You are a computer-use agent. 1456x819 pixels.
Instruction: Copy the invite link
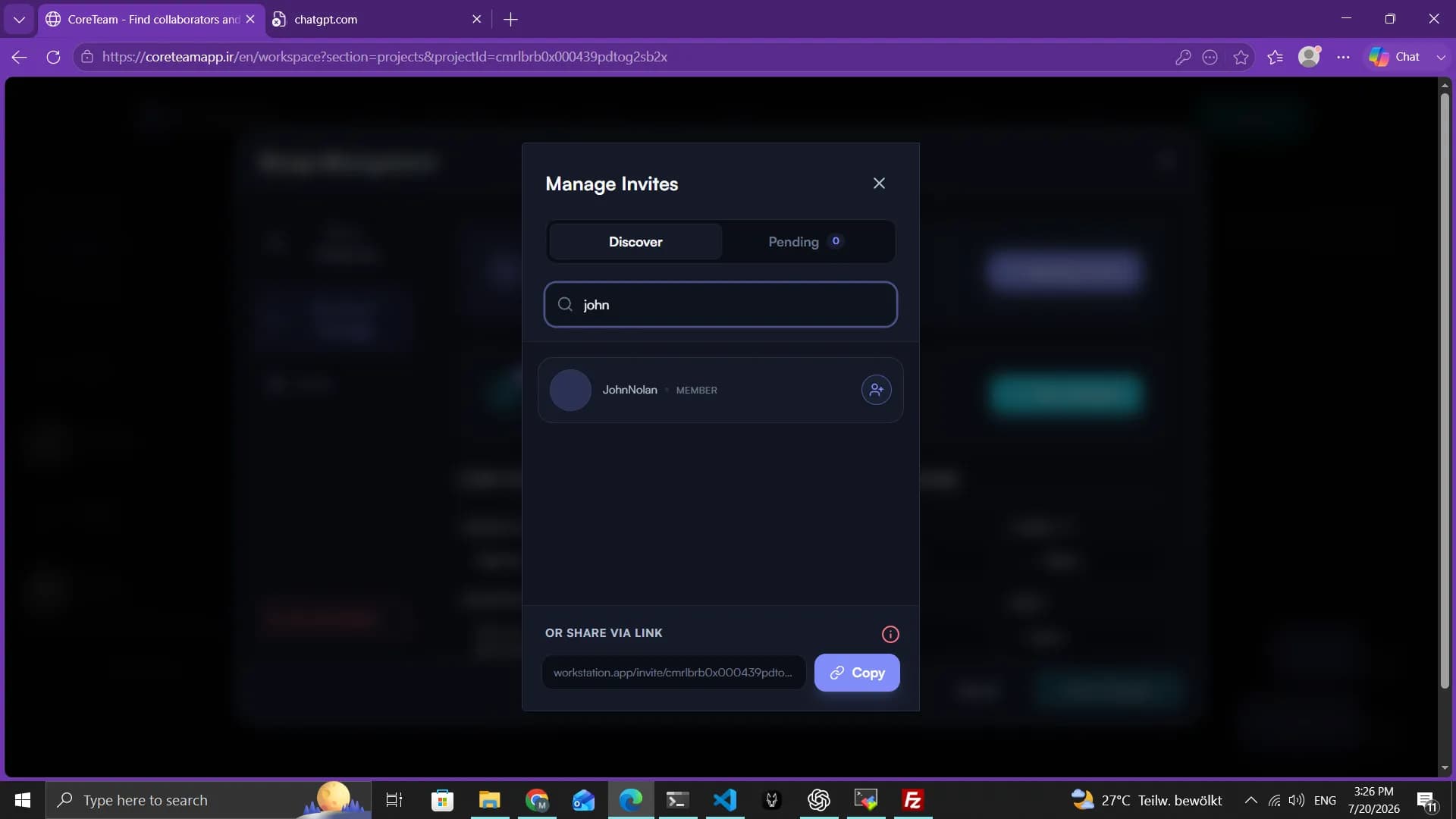(857, 673)
